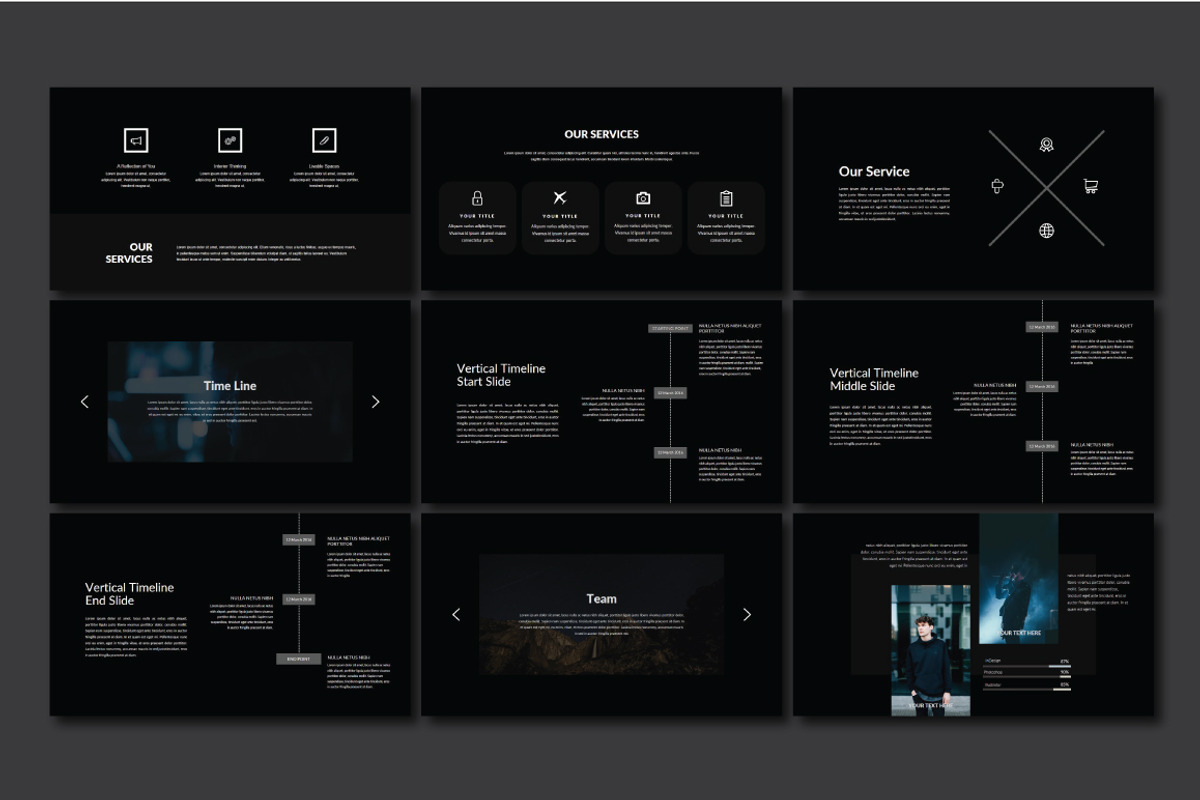The image size is (1200, 800).
Task: Click the airplane icon in Our Services slide
Action: coord(560,198)
